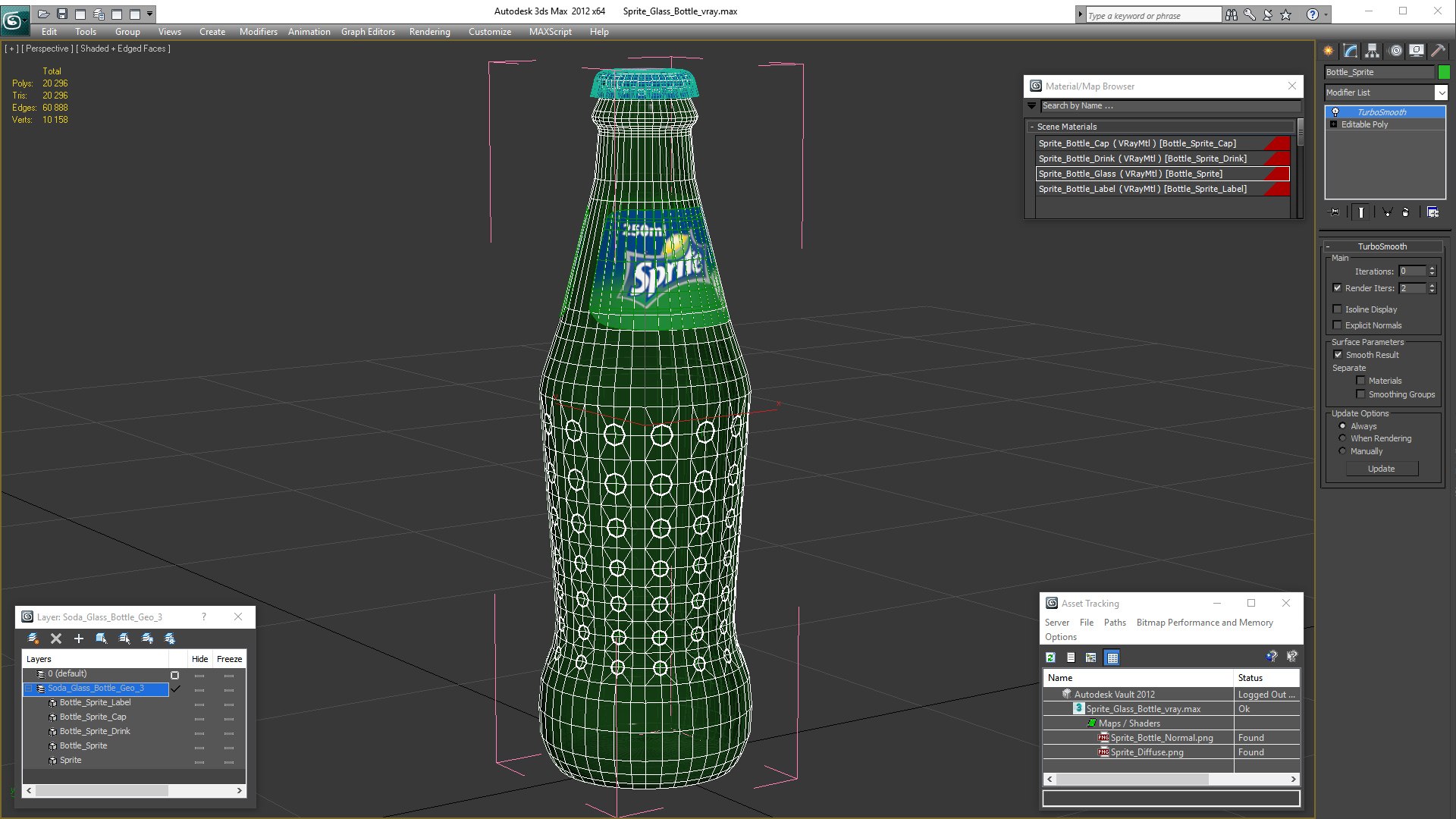Click the Material/Map Browser icon
The width and height of the screenshot is (1456, 819).
1036,85
